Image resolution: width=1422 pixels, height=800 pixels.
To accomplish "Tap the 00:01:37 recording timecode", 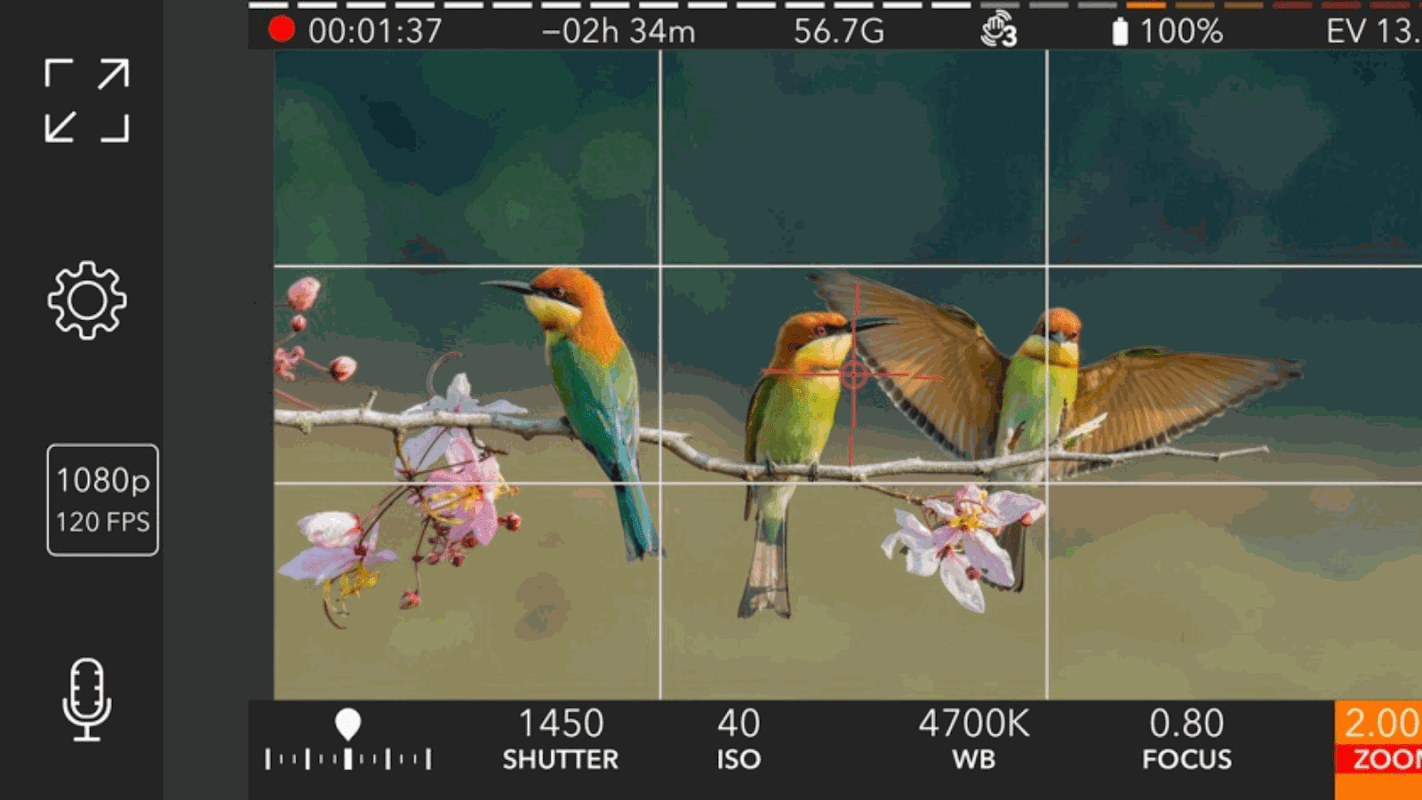I will click(375, 31).
